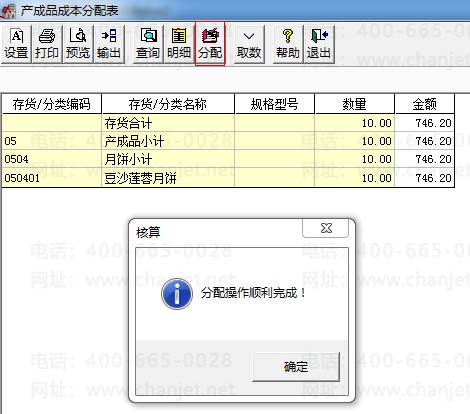Select the 产成品小计 cell
This screenshot has width=470, height=414.
(168, 141)
